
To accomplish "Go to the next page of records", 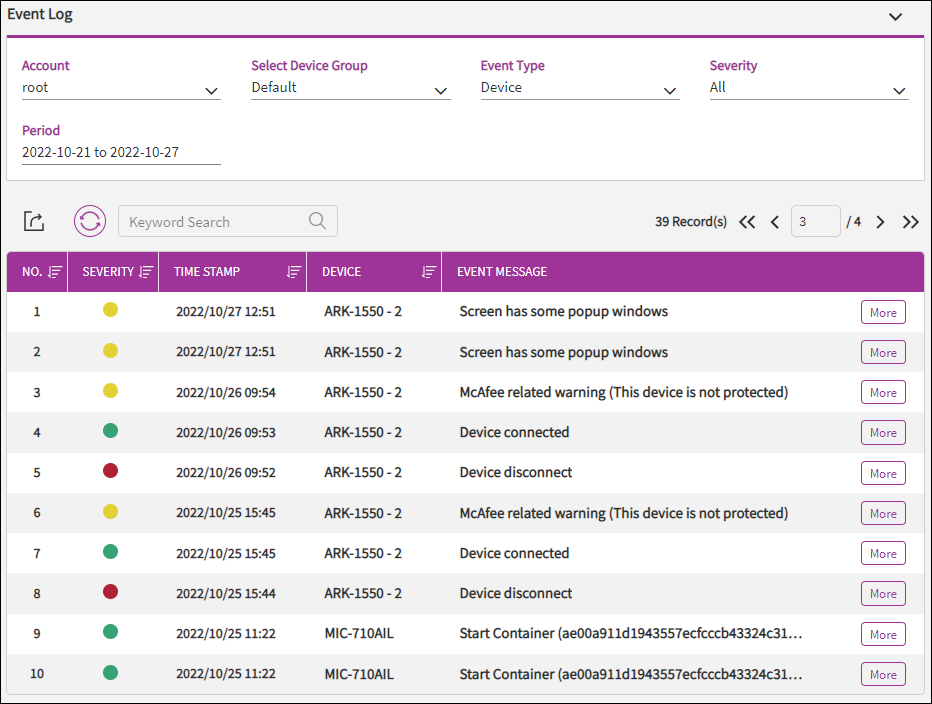I will click(880, 222).
